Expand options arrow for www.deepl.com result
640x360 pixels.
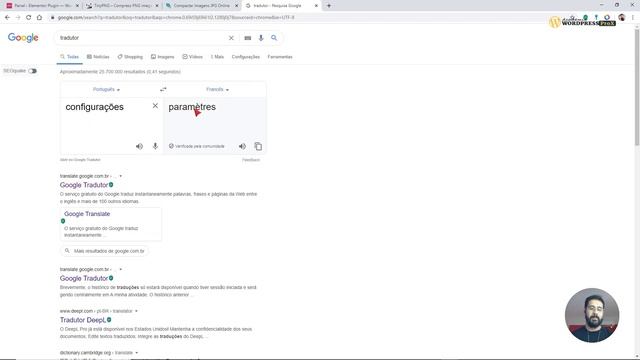(x=136, y=311)
